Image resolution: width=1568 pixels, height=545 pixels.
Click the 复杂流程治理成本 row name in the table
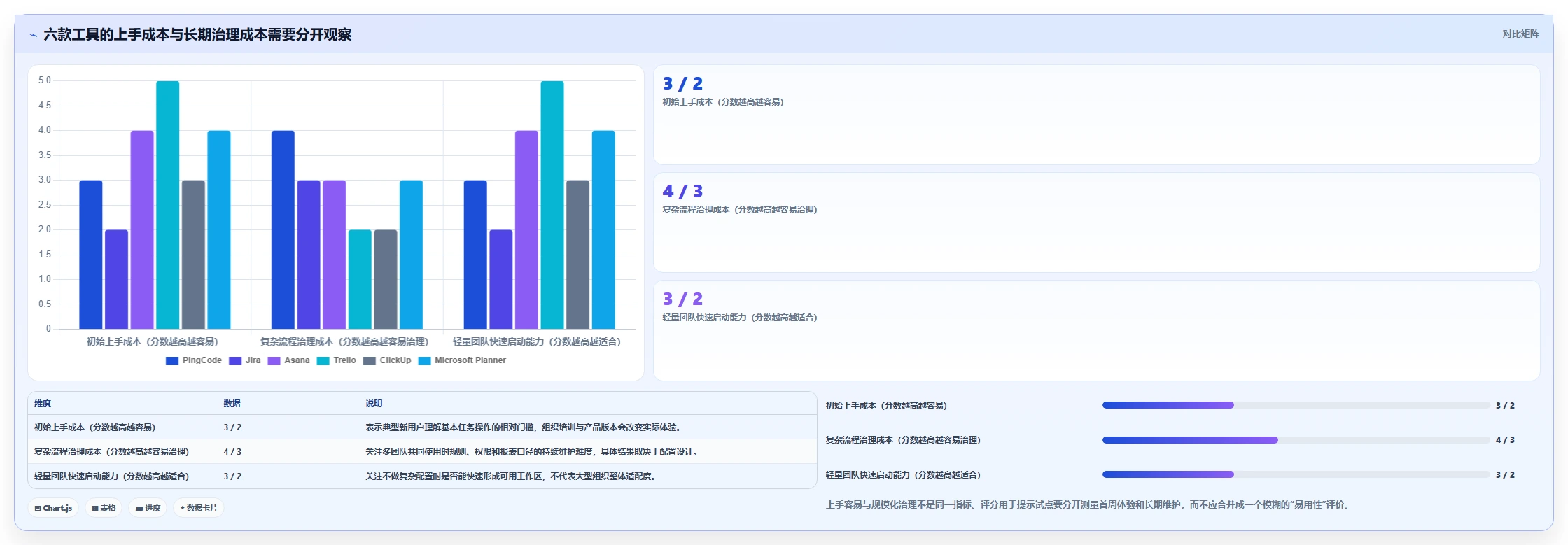111,452
